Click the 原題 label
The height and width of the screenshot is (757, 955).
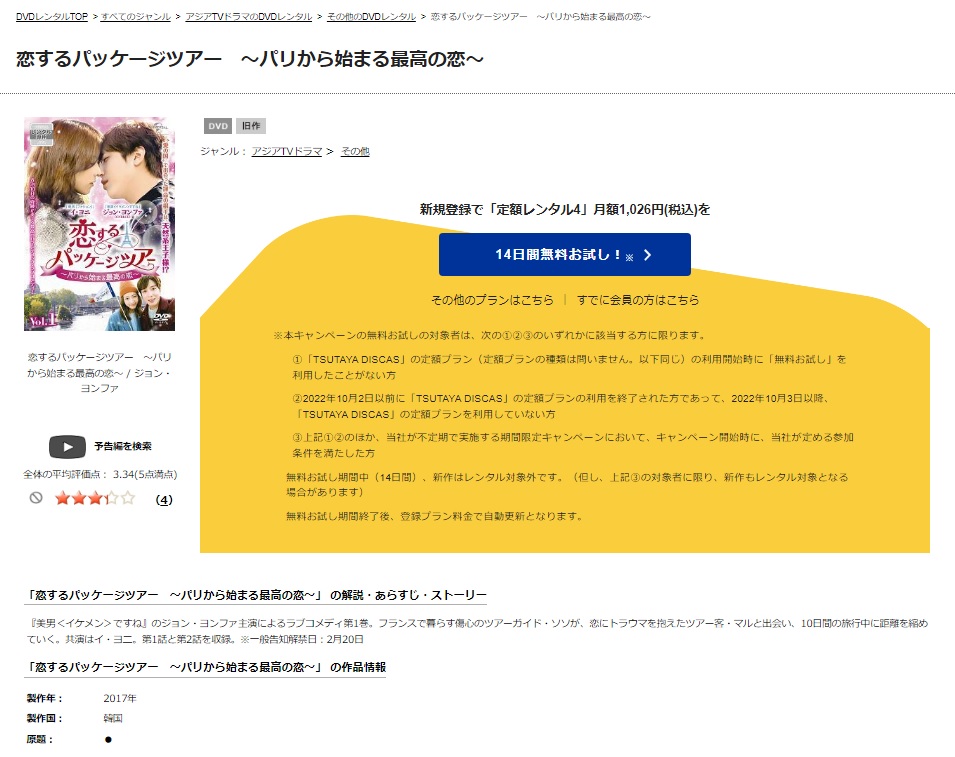tap(40, 739)
